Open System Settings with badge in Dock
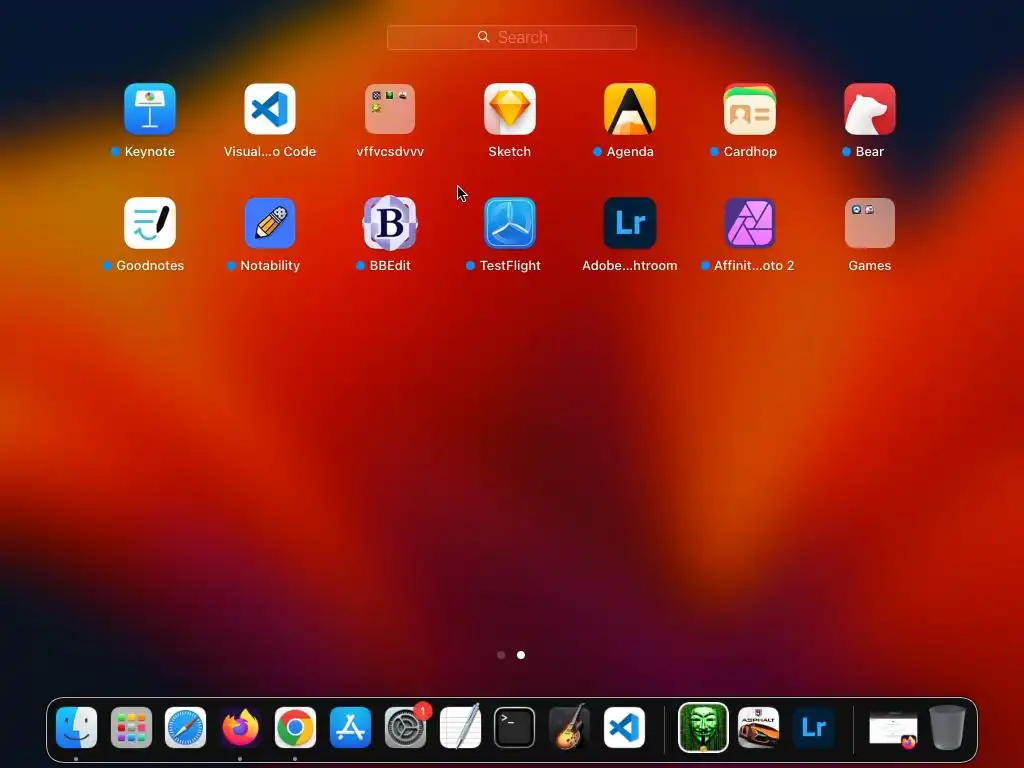The height and width of the screenshot is (768, 1024). (405, 728)
